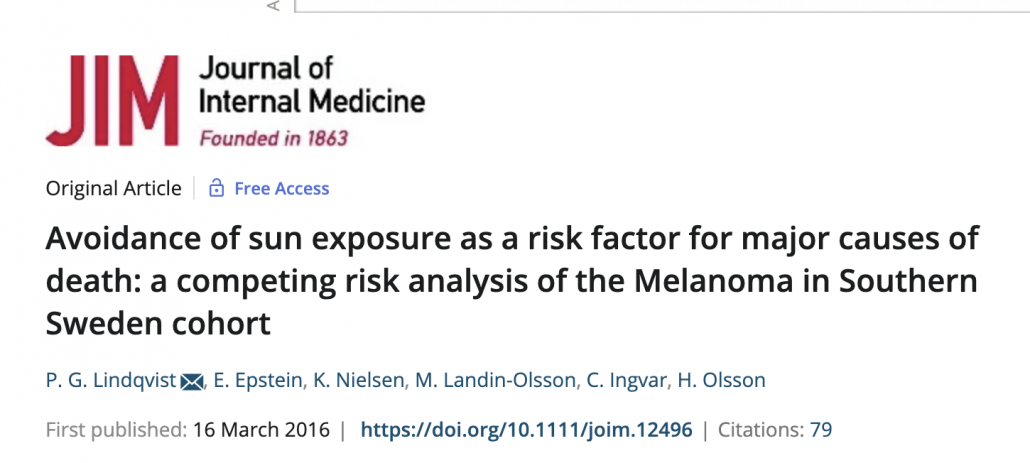Viewport: 1030px width, 463px height.
Task: Open author P. G. Lindqvist's details
Action: pyautogui.click(x=111, y=380)
